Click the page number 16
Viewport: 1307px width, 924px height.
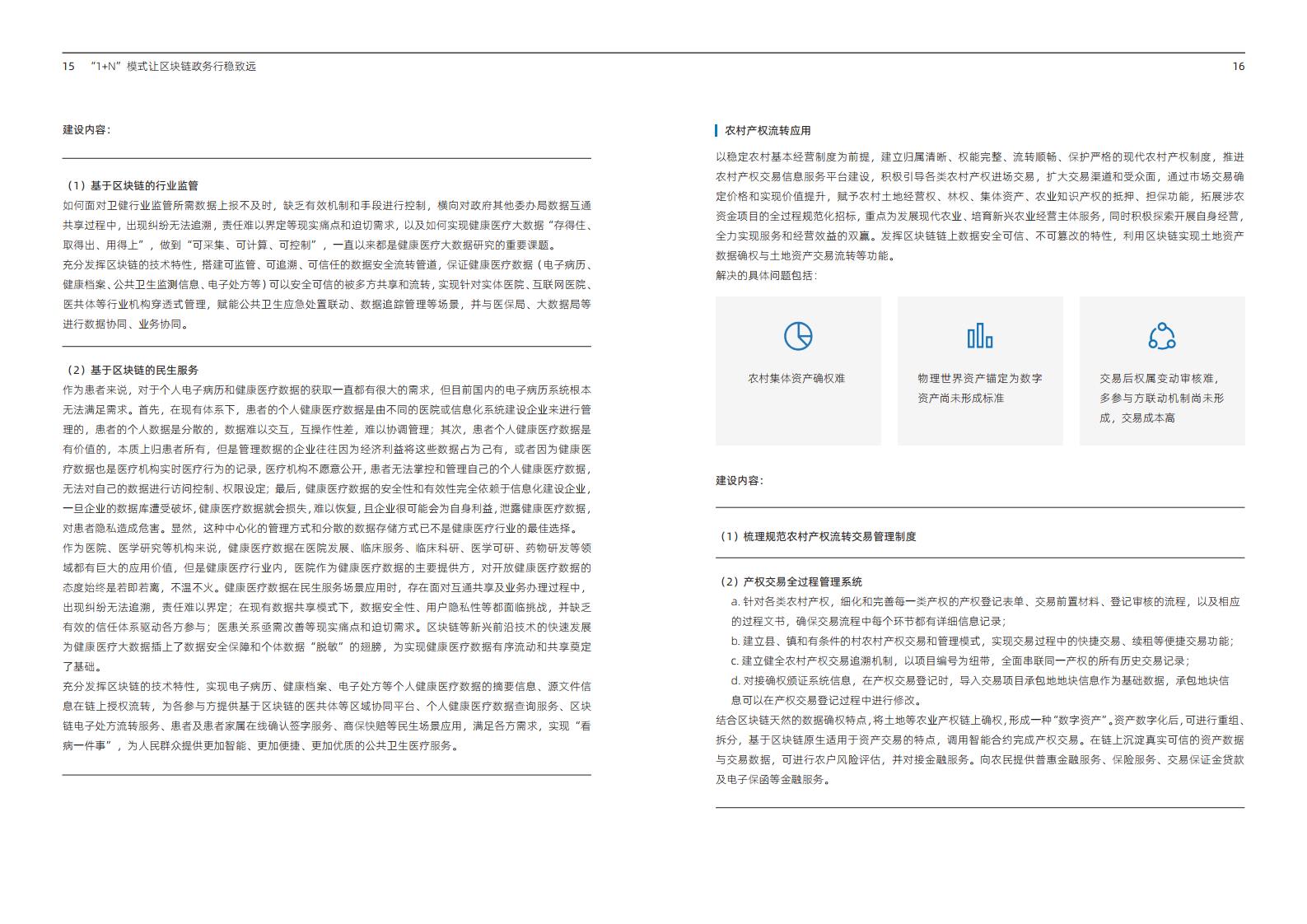coord(1239,67)
